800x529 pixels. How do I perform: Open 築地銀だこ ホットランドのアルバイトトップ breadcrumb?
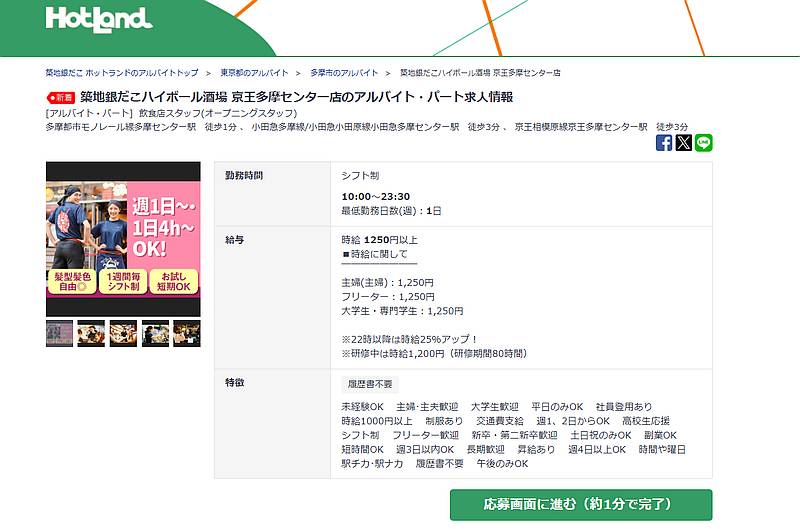click(x=122, y=73)
